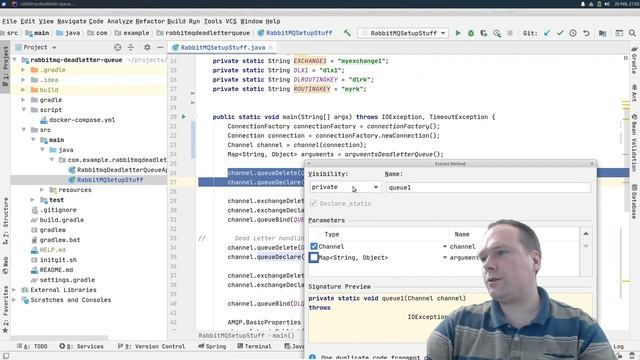Open the Structure side tool window

[x=5, y=221]
